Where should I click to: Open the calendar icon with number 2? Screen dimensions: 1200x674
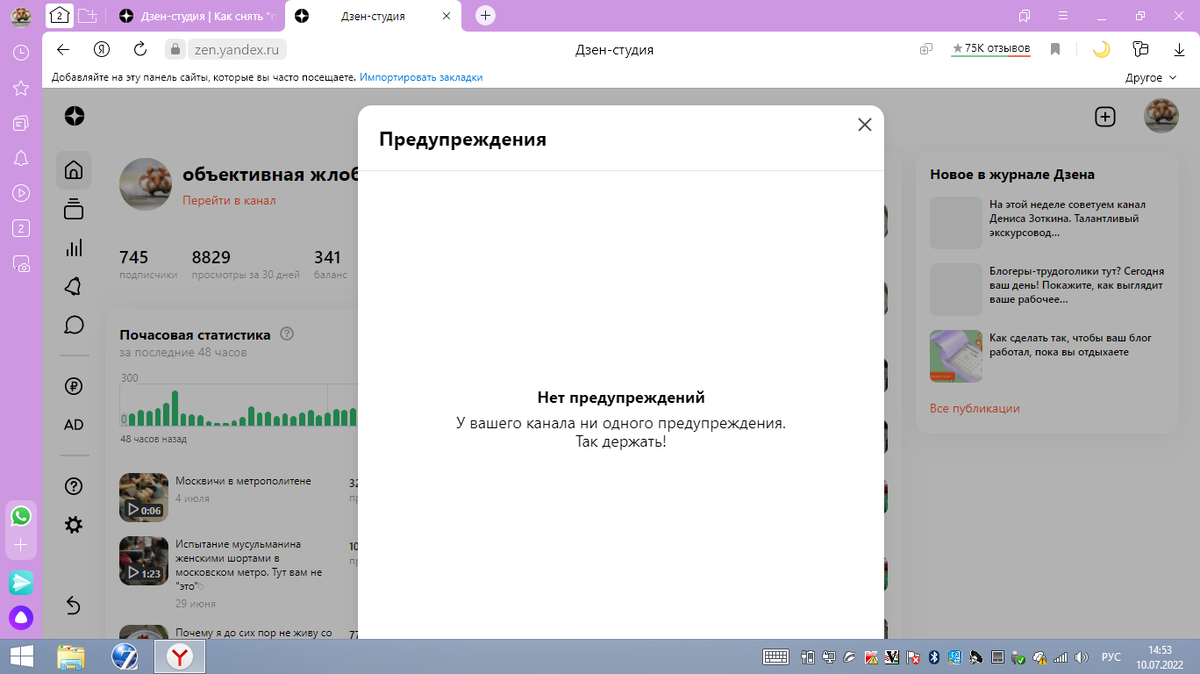[20, 228]
